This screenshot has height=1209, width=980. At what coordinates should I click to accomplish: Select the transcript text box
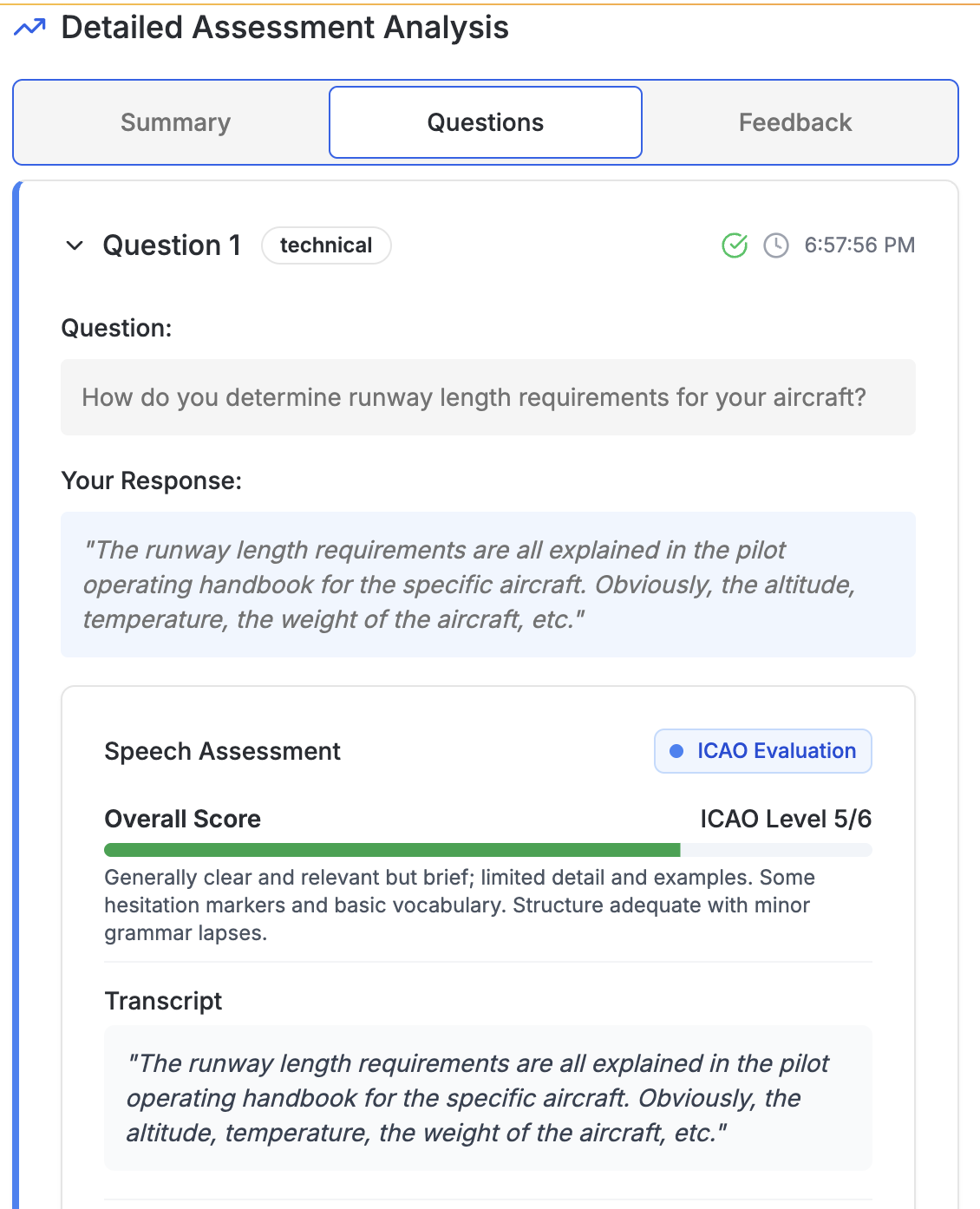pos(488,1098)
